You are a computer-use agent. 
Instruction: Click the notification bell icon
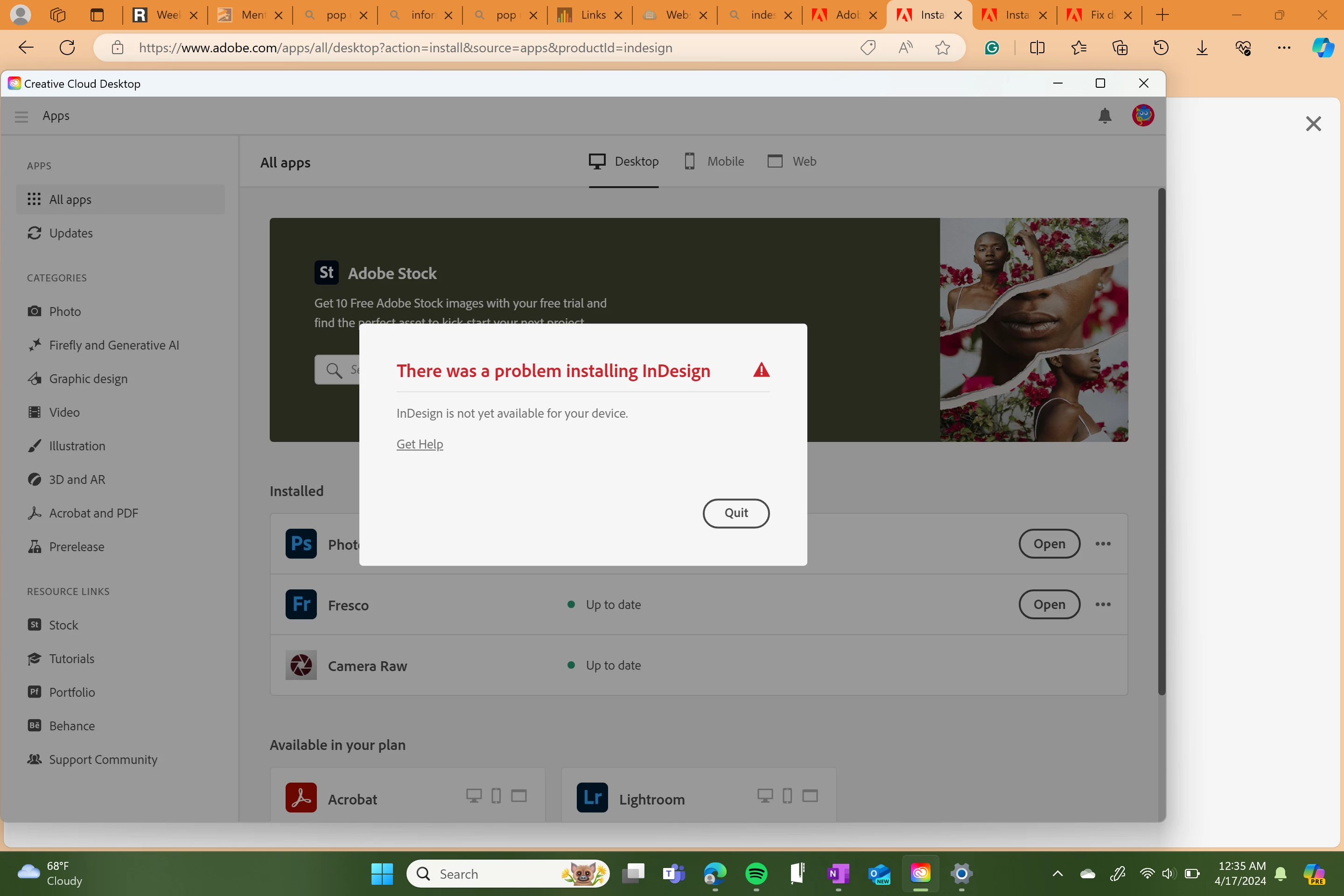[x=1104, y=116]
